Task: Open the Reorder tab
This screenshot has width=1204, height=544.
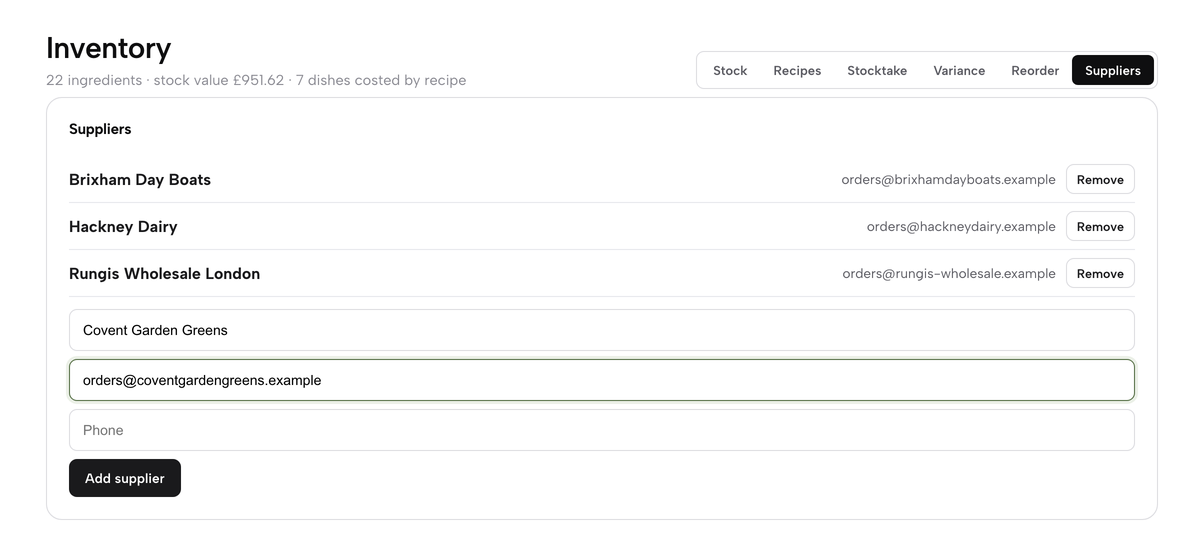Action: tap(1035, 70)
